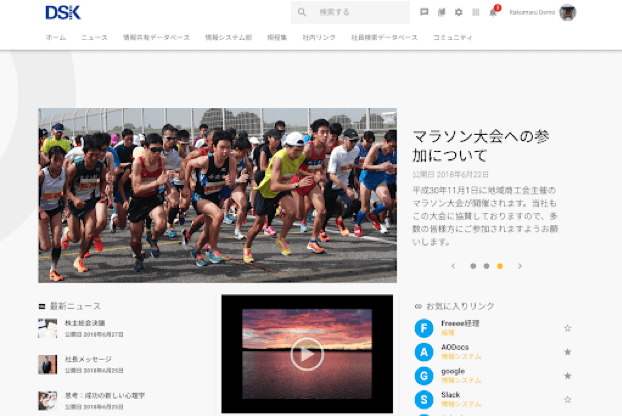
Task: Open the menu item left of 社内リンク
Action: coord(277,37)
